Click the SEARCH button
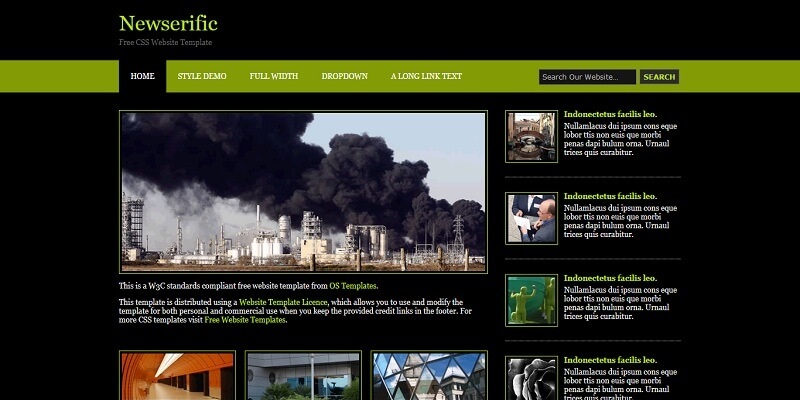Image resolution: width=800 pixels, height=400 pixels. [659, 77]
